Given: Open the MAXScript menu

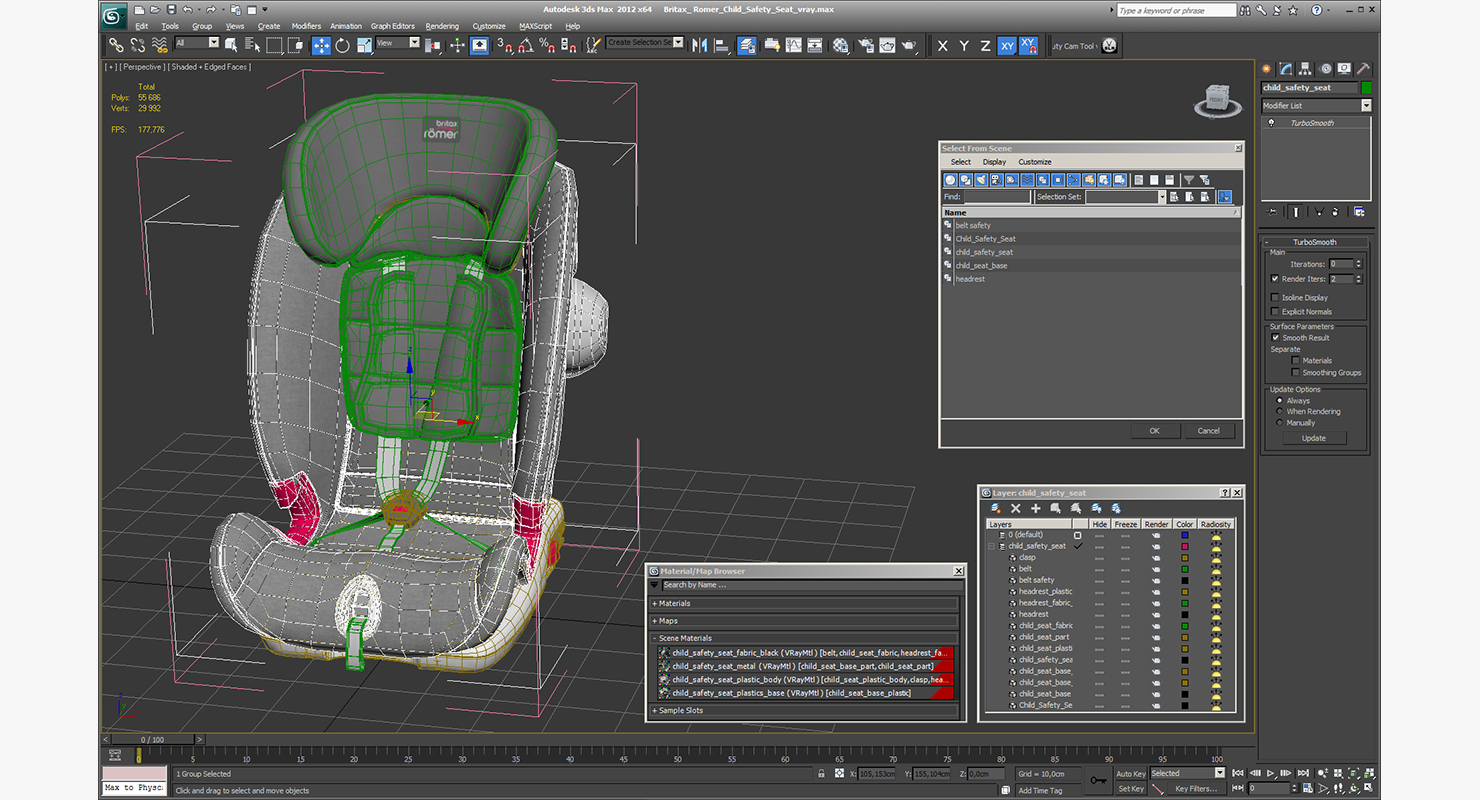Looking at the screenshot, I should [535, 26].
